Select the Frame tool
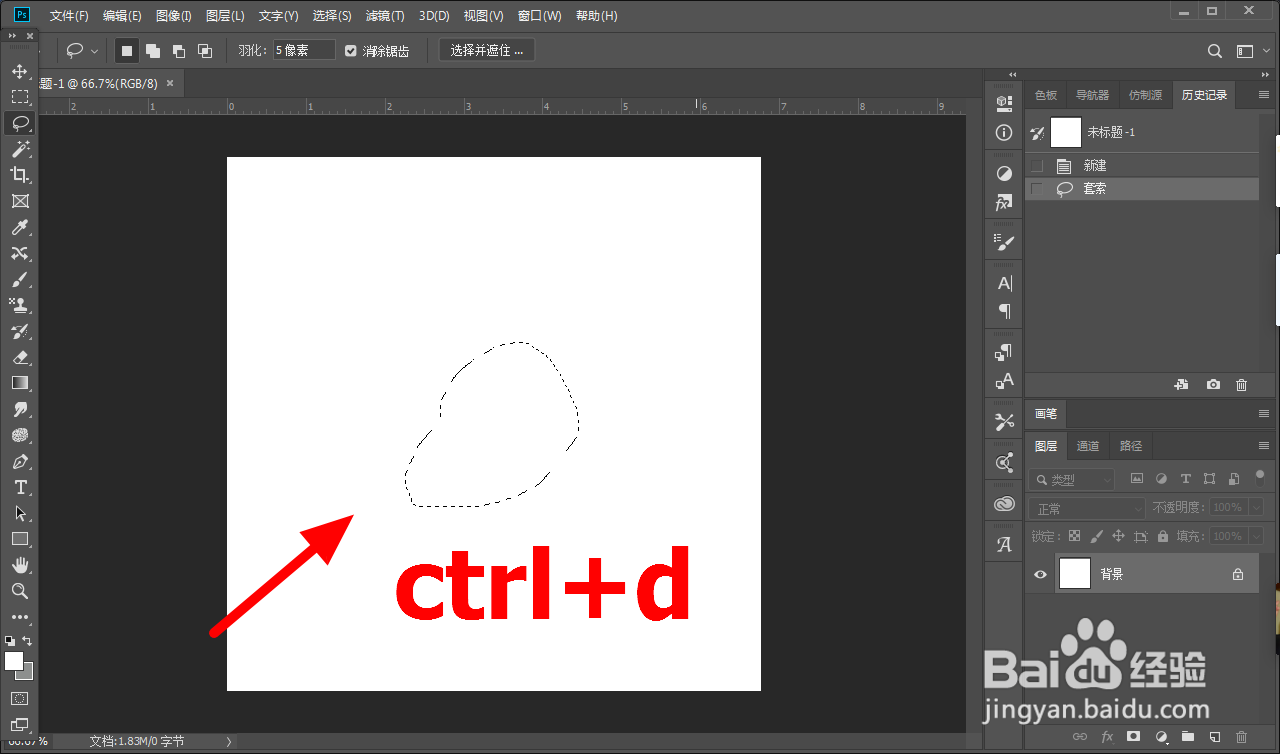The image size is (1280, 754). (20, 201)
